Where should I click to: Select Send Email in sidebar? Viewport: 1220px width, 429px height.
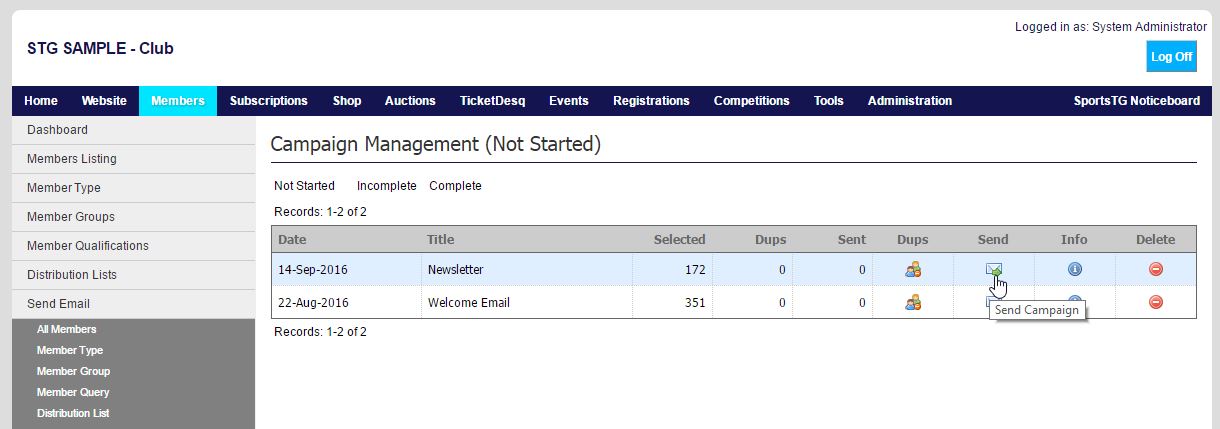(133, 304)
